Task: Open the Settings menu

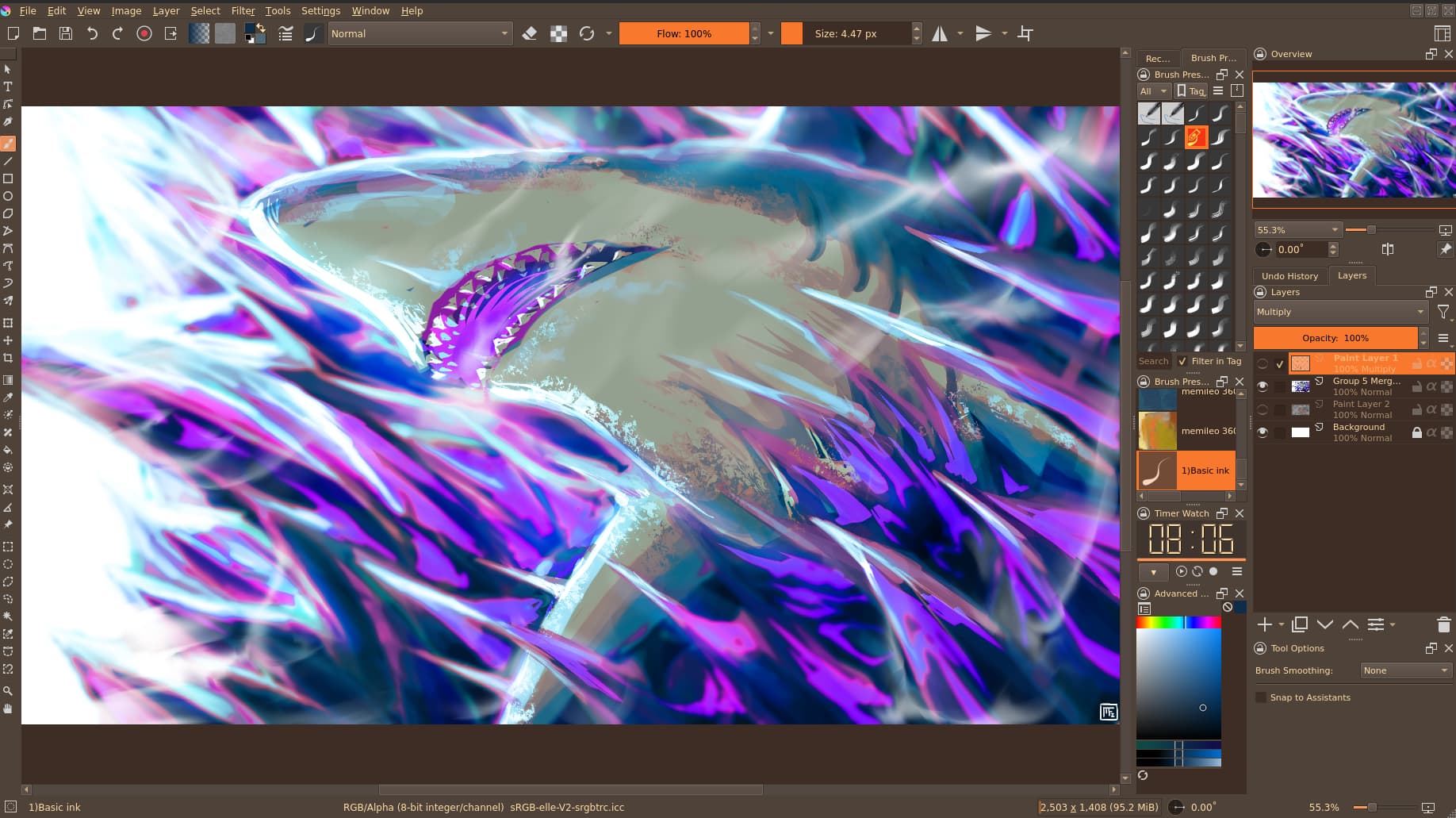Action: [x=320, y=10]
